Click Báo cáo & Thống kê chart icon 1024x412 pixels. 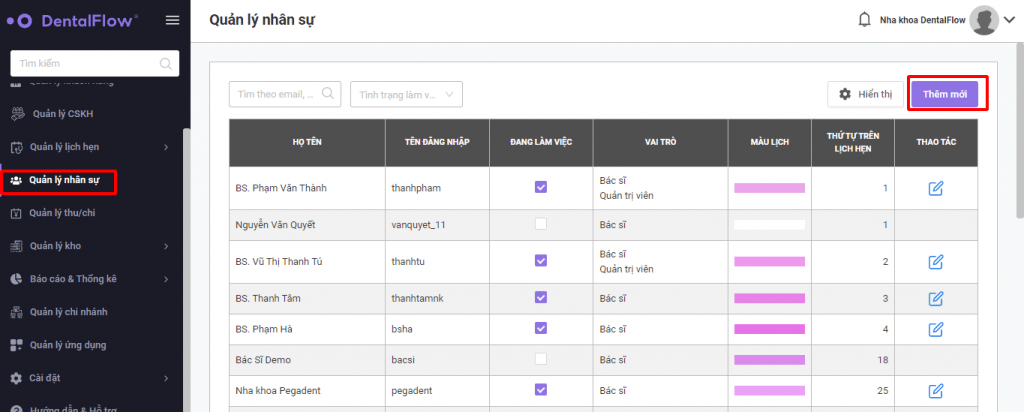click(x=17, y=279)
